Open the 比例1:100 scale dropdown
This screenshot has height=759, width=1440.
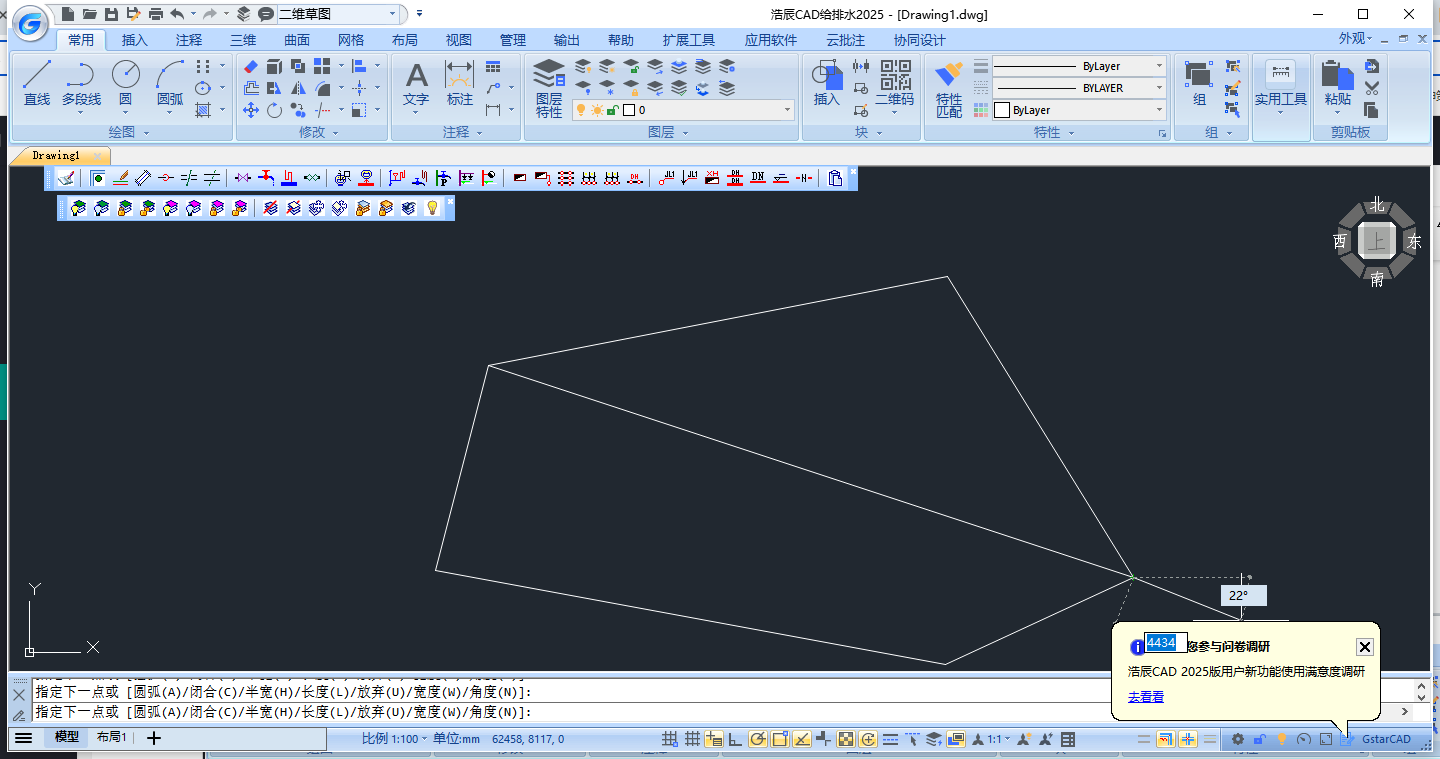tap(394, 739)
